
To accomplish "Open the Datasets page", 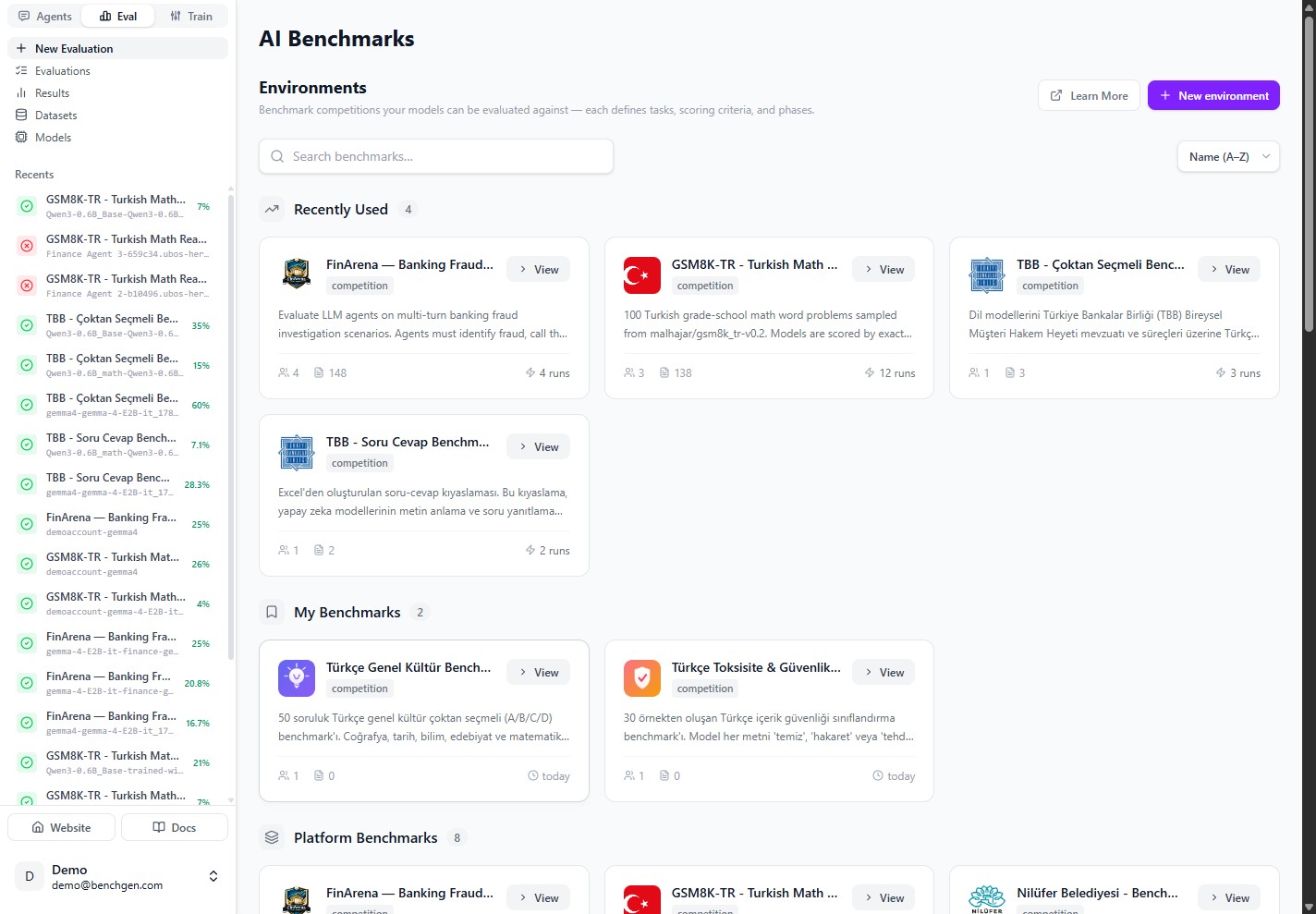I will pyautogui.click(x=117, y=116).
